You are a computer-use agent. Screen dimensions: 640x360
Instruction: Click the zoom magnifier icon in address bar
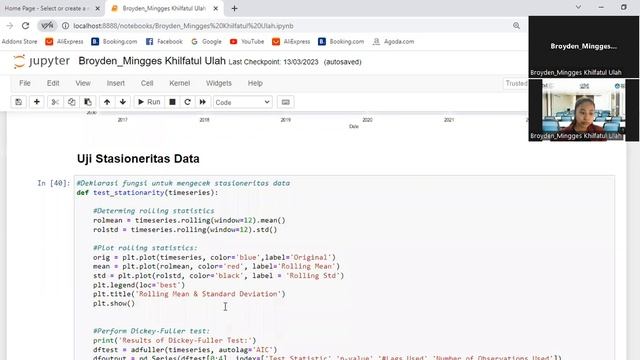tap(516, 26)
